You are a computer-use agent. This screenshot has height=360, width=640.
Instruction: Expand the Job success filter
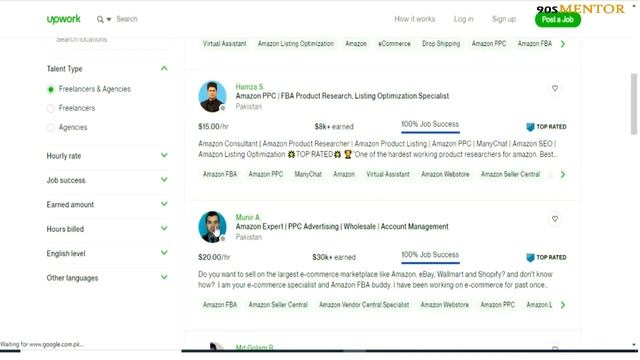point(164,180)
